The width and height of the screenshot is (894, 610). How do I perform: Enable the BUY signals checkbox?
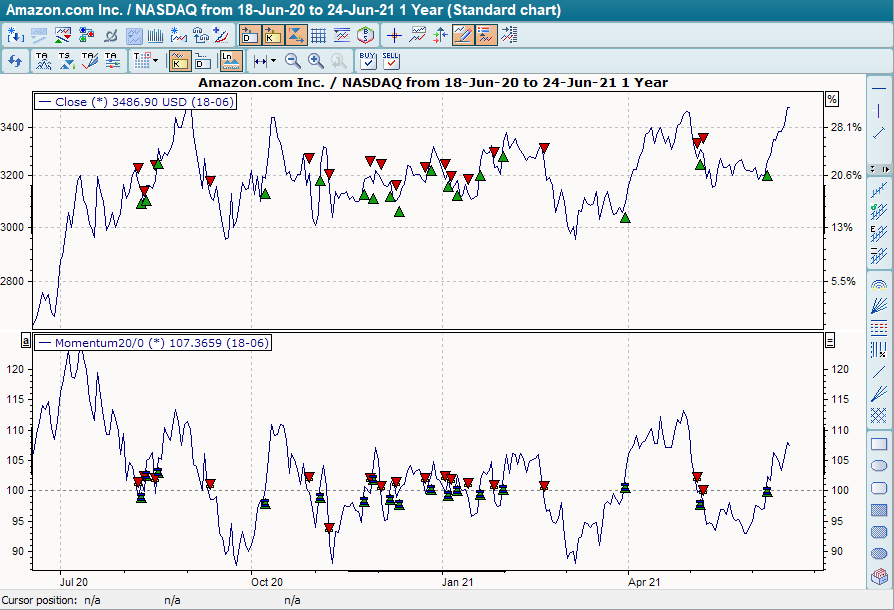click(366, 63)
